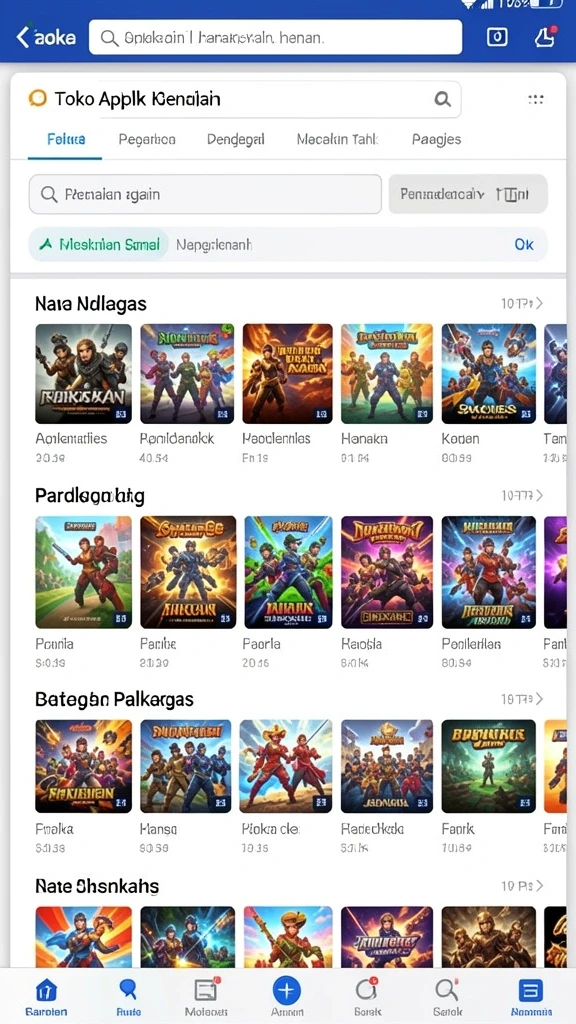Viewport: 576px width, 1024px height.
Task: Open the Aplentatlies game thumbnail
Action: tap(84, 374)
